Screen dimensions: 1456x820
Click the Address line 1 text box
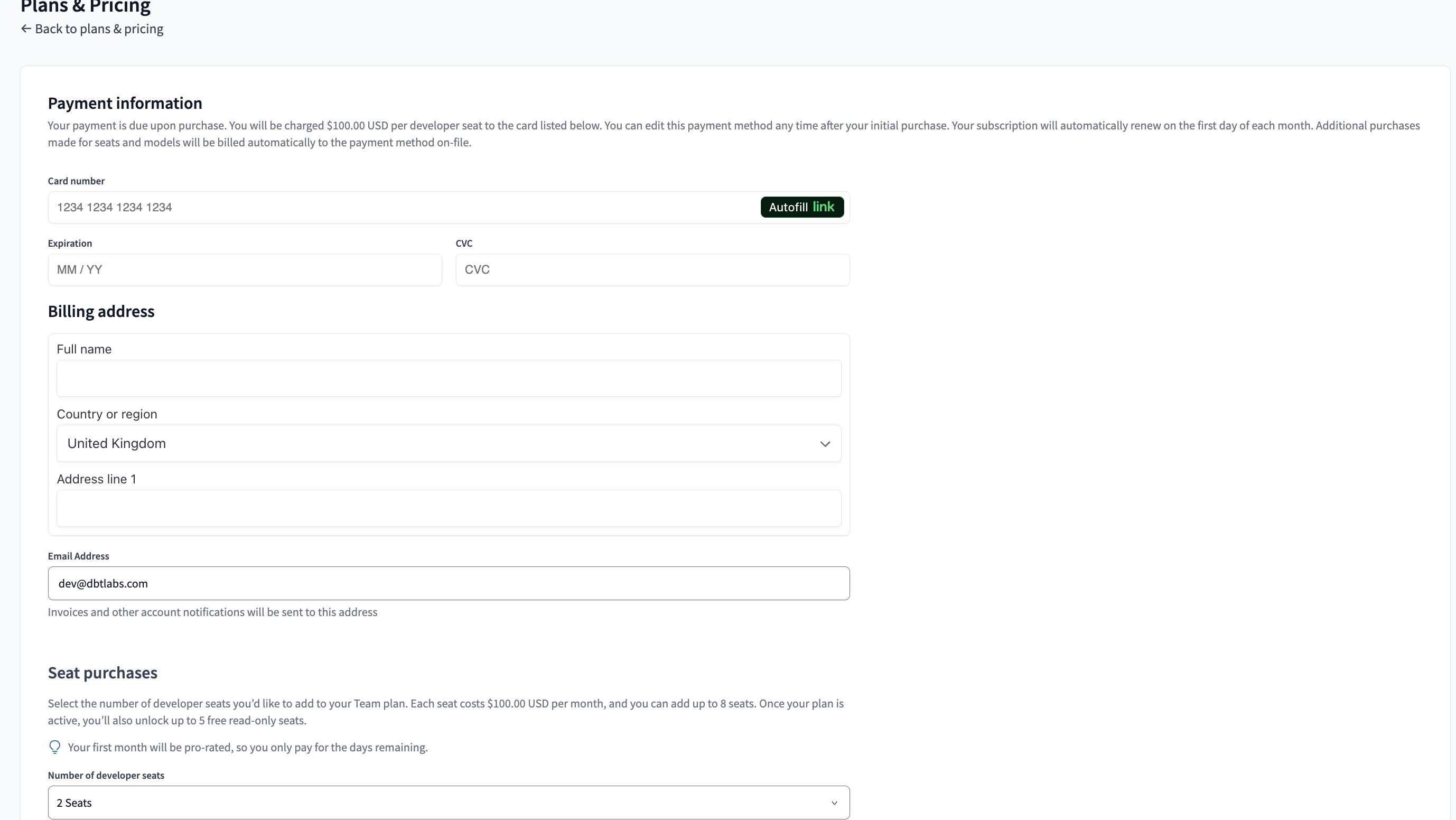point(448,508)
